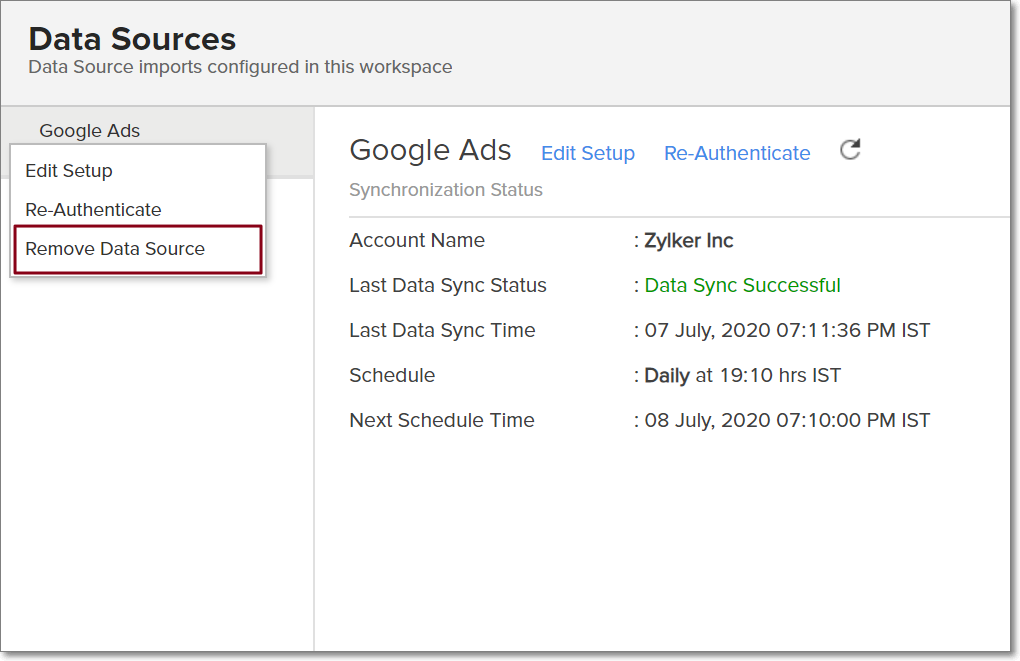Screen dimensions: 1020x661
Task: Select Google Ads in the left sidebar
Action: point(90,131)
